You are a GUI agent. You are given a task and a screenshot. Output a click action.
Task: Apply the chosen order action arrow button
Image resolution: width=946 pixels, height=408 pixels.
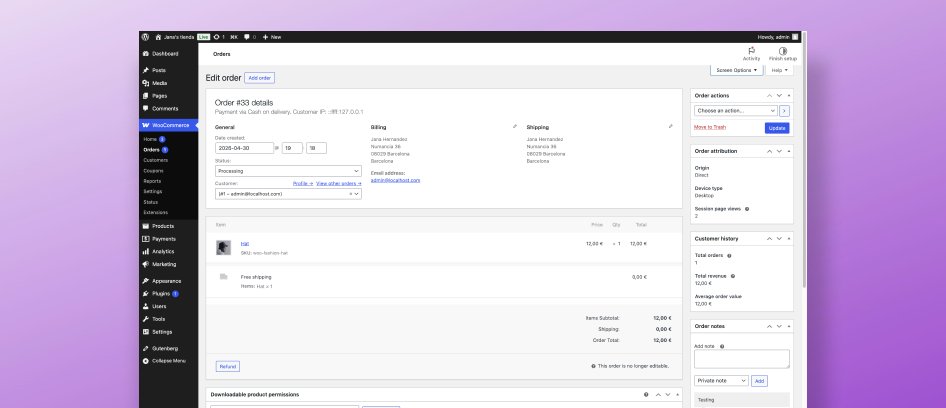click(x=784, y=110)
